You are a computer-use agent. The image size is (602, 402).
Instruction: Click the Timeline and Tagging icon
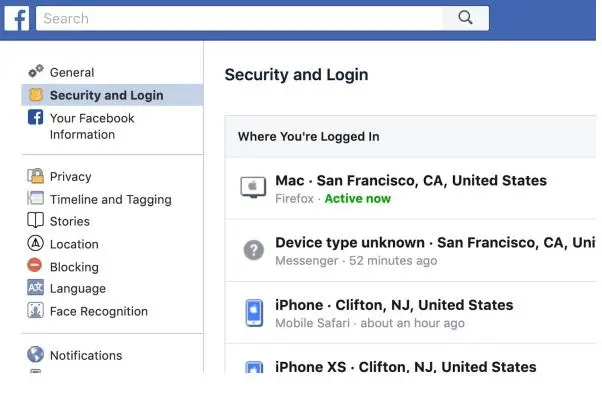[x=36, y=199]
